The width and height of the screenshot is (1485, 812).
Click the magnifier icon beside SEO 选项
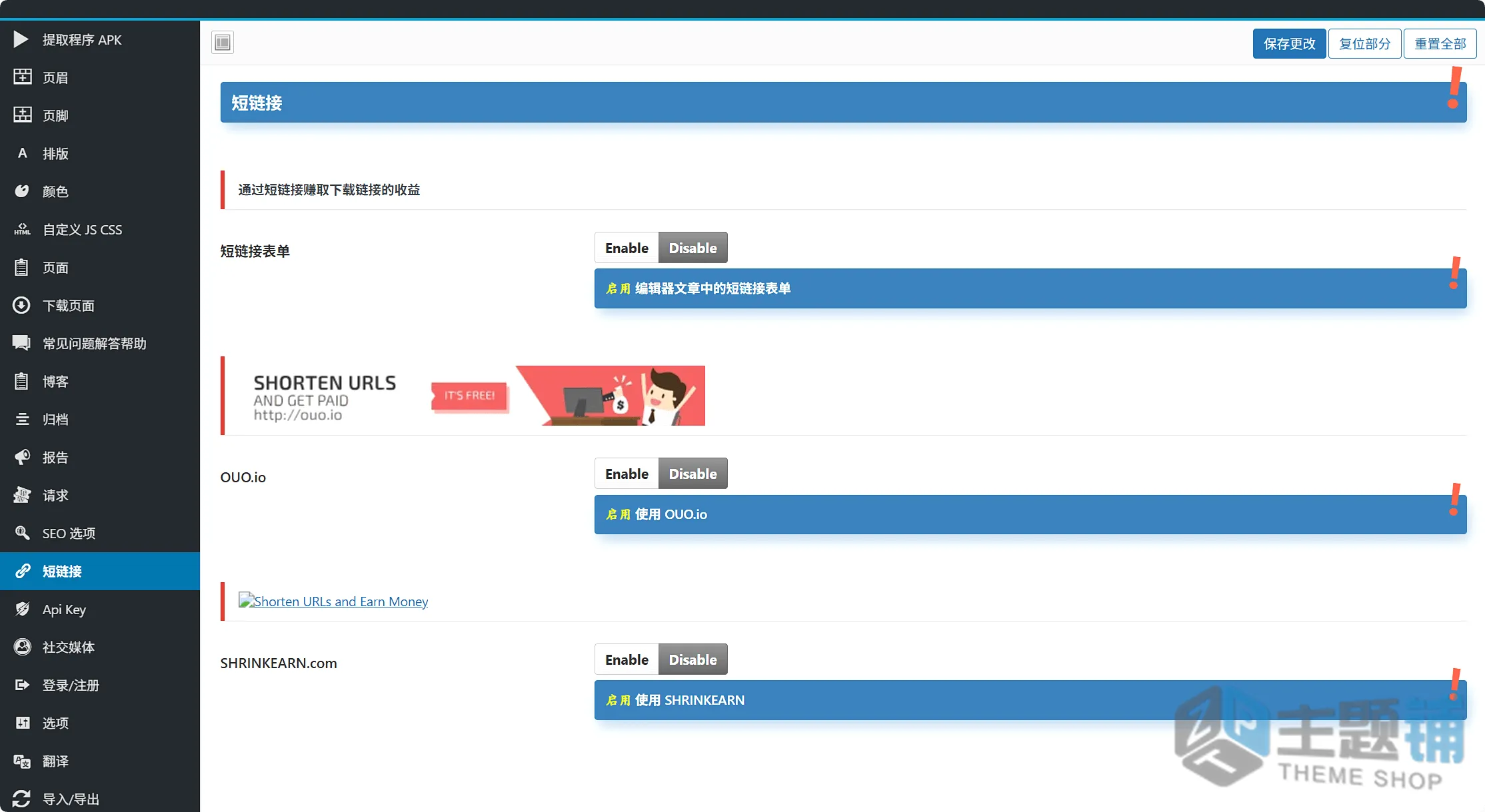coord(22,533)
